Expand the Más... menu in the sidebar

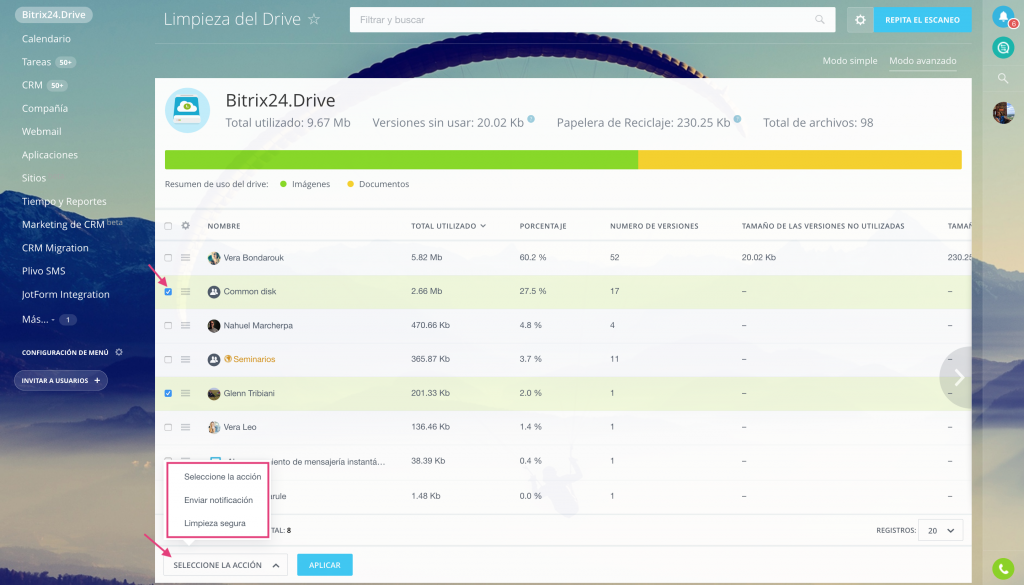click(38, 319)
